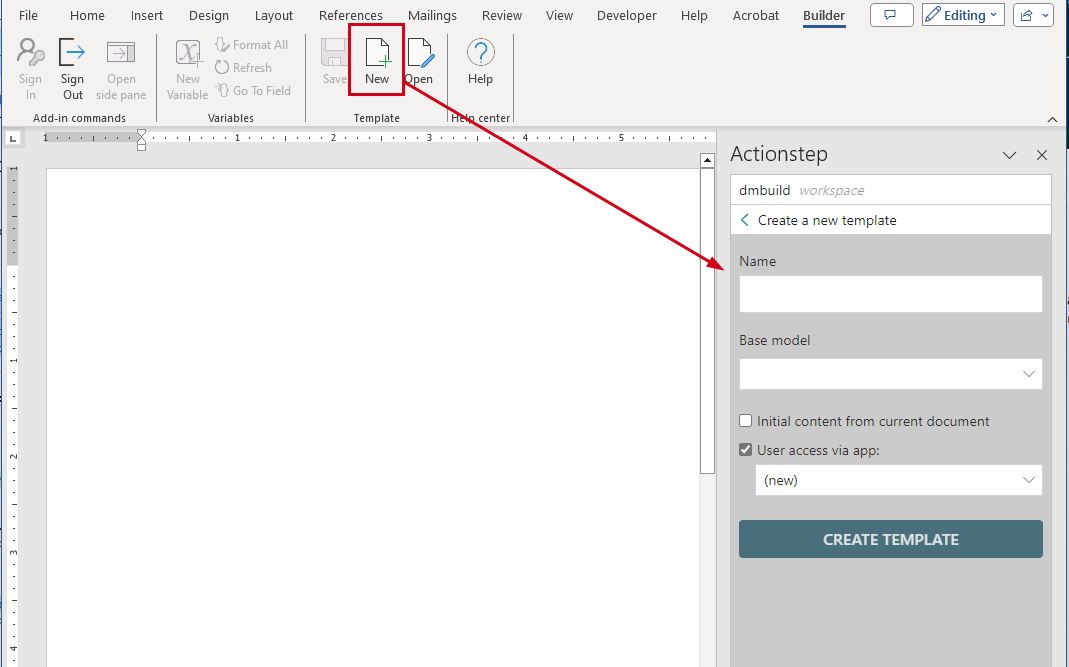Select Go To Field

click(x=253, y=90)
